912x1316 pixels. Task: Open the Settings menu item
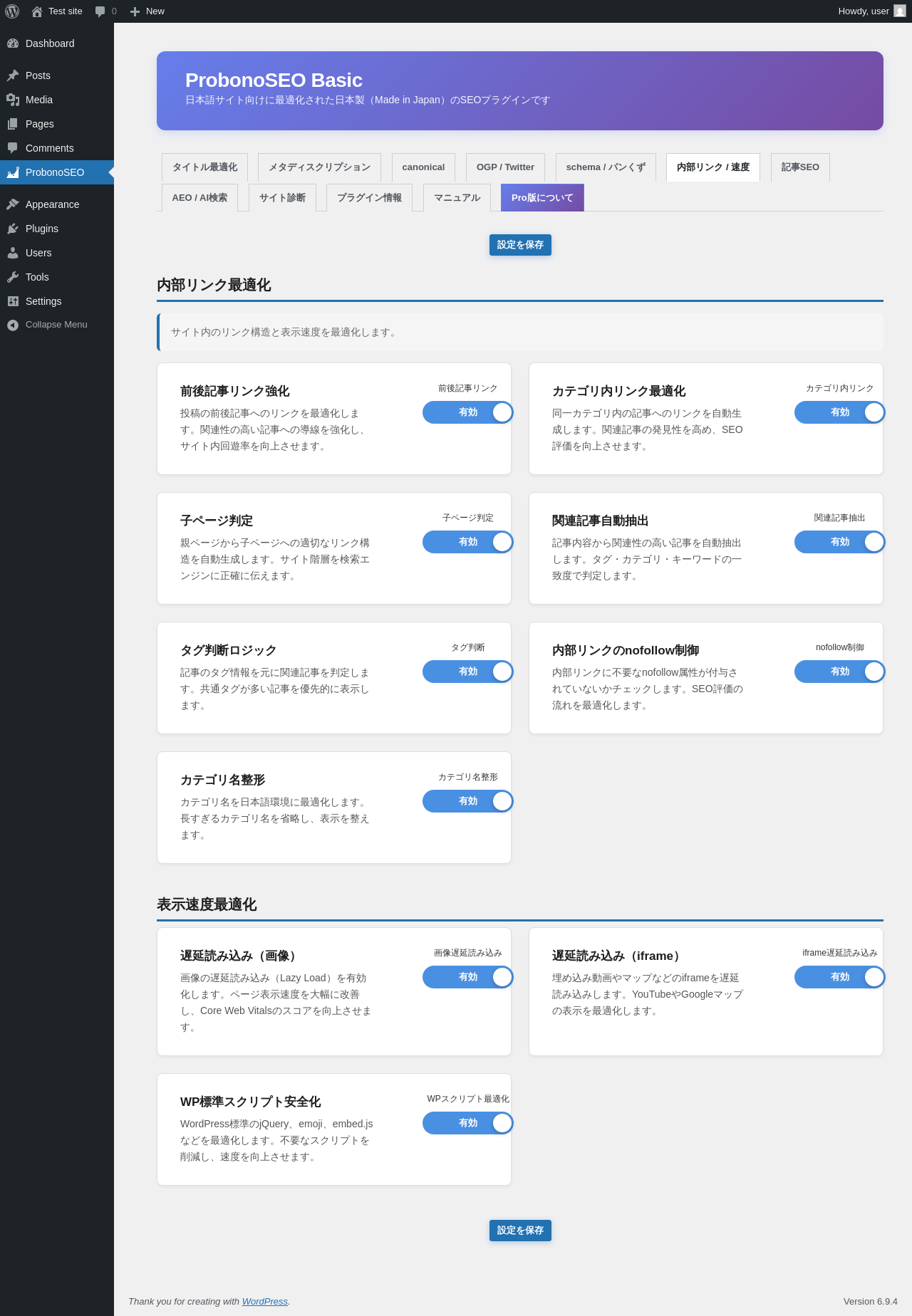[57, 301]
